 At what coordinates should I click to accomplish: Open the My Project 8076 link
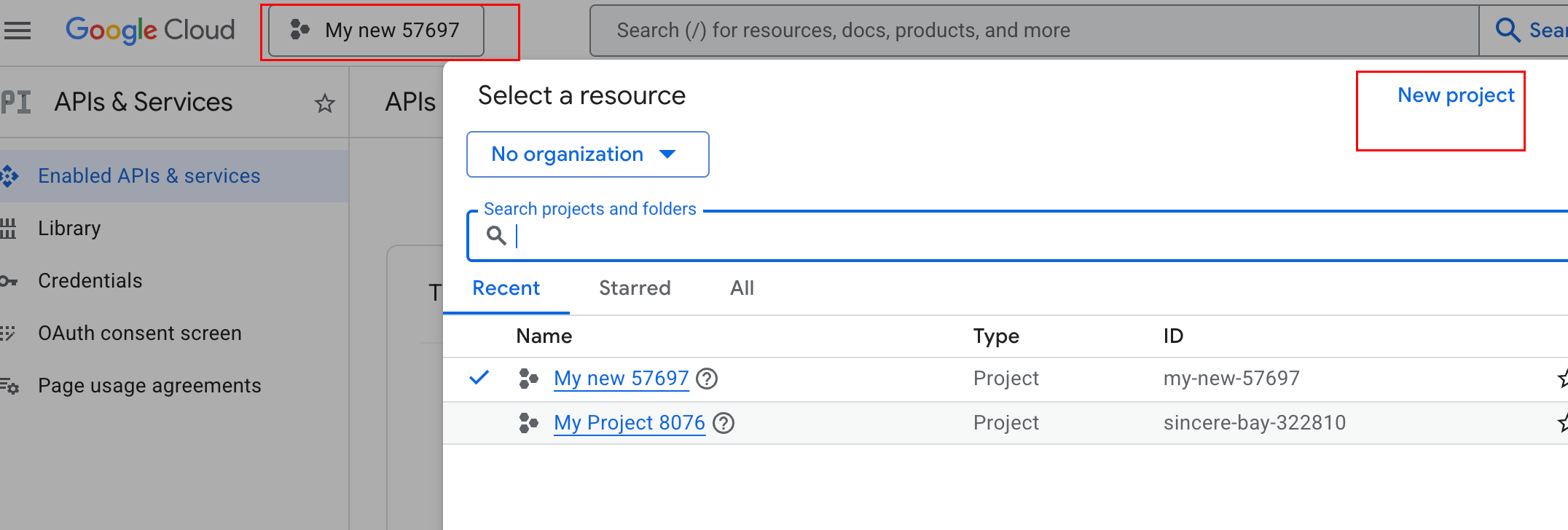629,423
